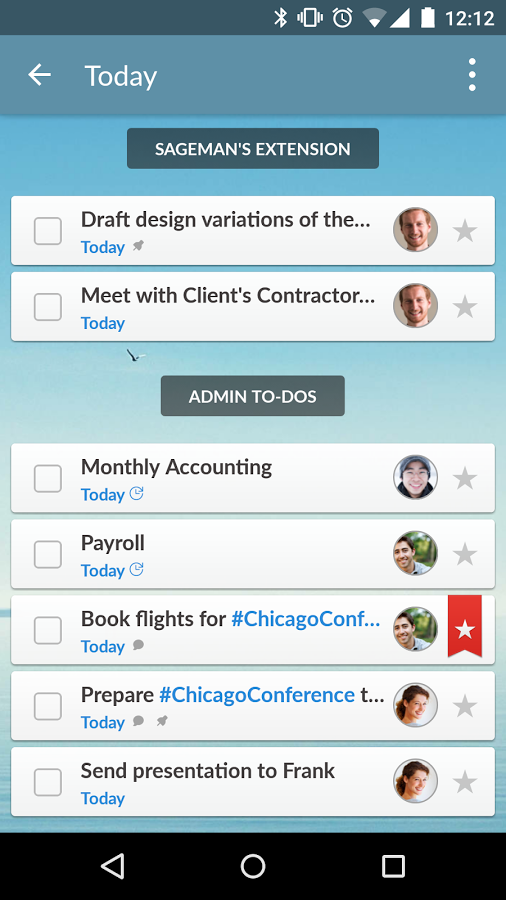This screenshot has height=900, width=506.
Task: Star the Monthly Accounting task
Action: click(x=465, y=478)
